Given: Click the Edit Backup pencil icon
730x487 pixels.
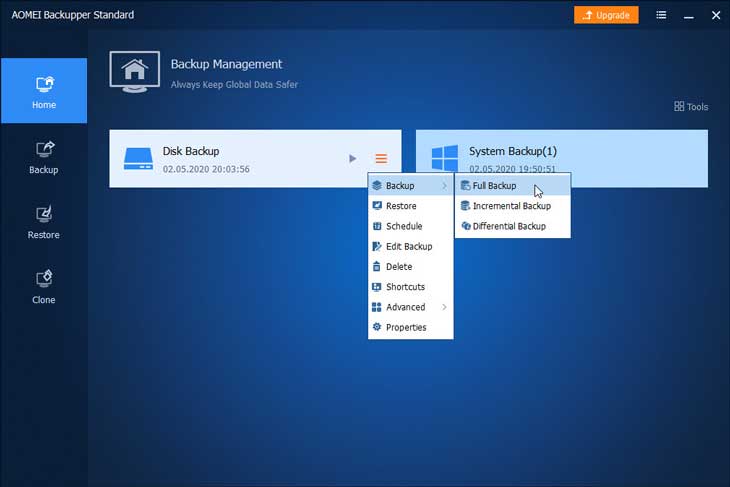Looking at the screenshot, I should point(377,246).
